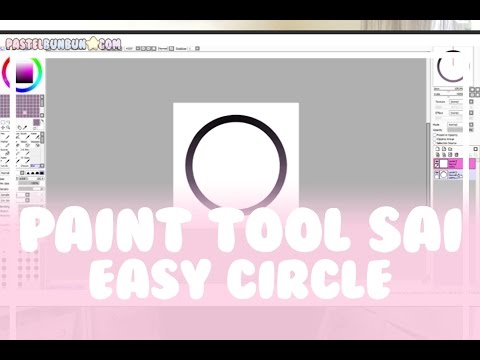
Task: Choose the Pen brush tool
Action: (x=5, y=136)
